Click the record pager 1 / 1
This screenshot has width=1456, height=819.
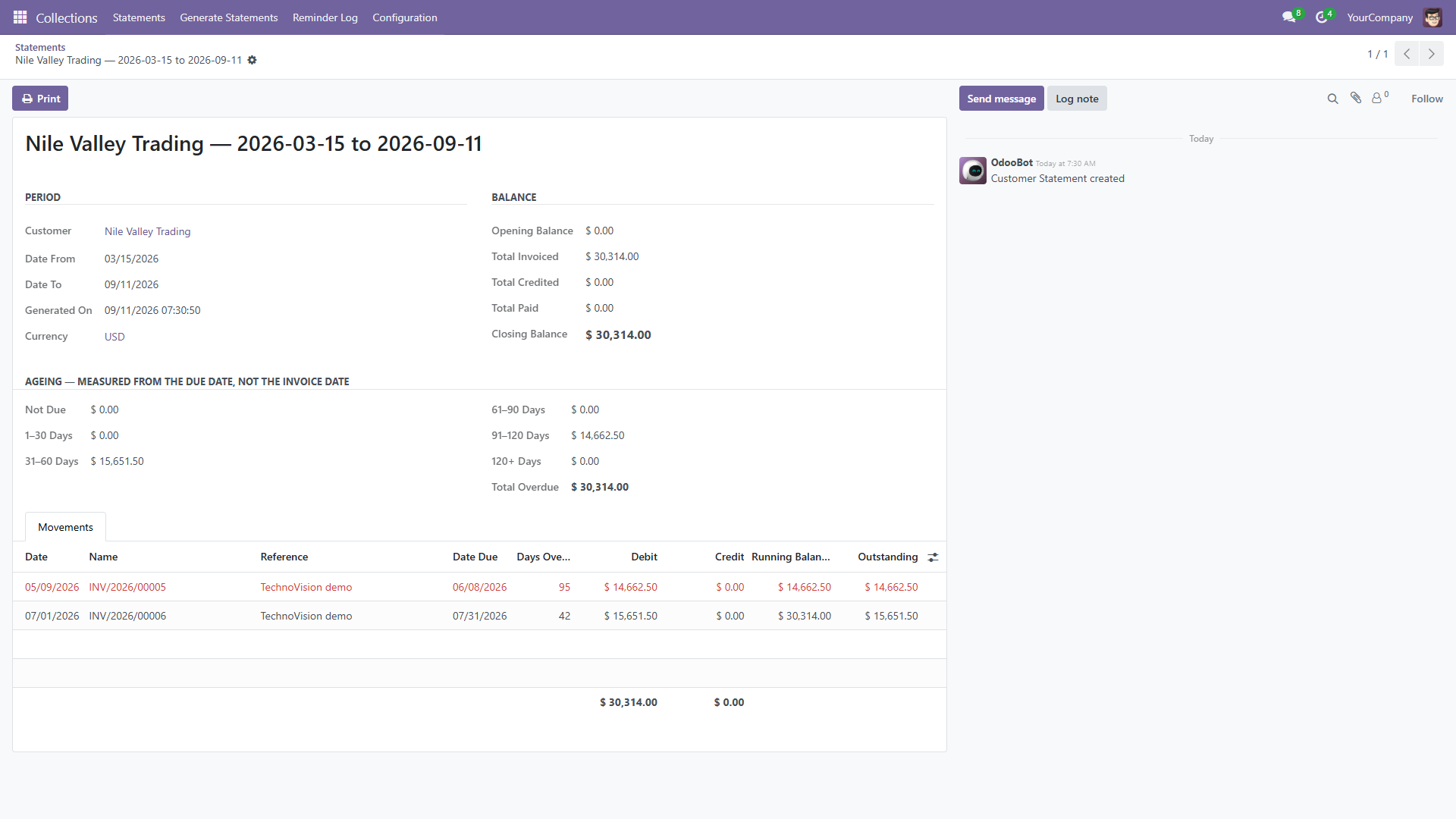click(1377, 54)
